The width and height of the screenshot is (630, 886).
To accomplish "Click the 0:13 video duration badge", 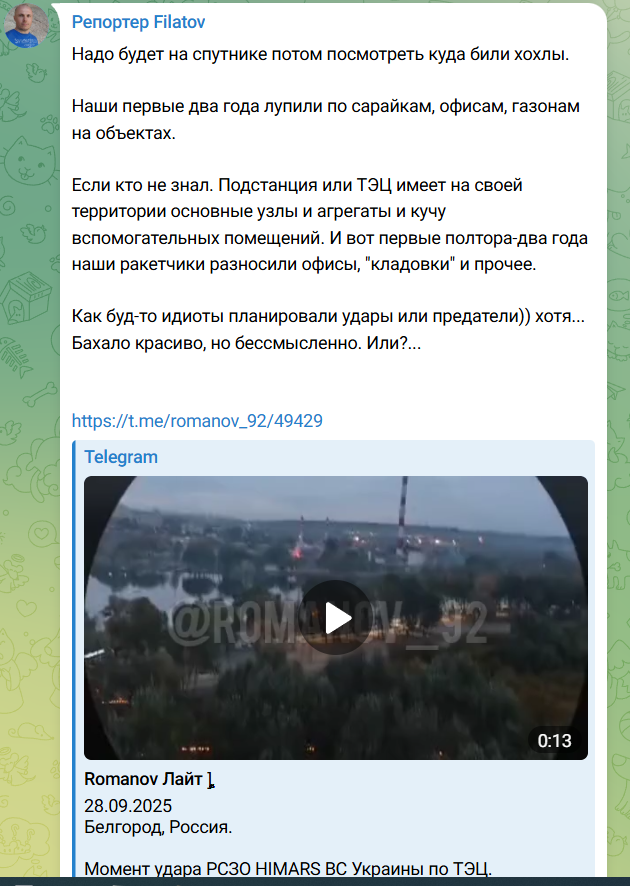I will (554, 741).
